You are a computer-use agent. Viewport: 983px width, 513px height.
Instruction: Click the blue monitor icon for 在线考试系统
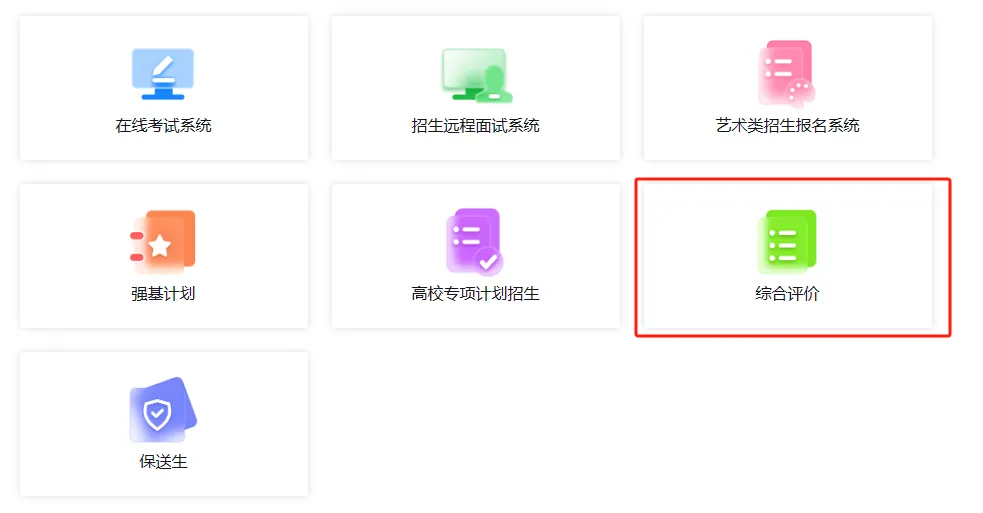pyautogui.click(x=163, y=74)
